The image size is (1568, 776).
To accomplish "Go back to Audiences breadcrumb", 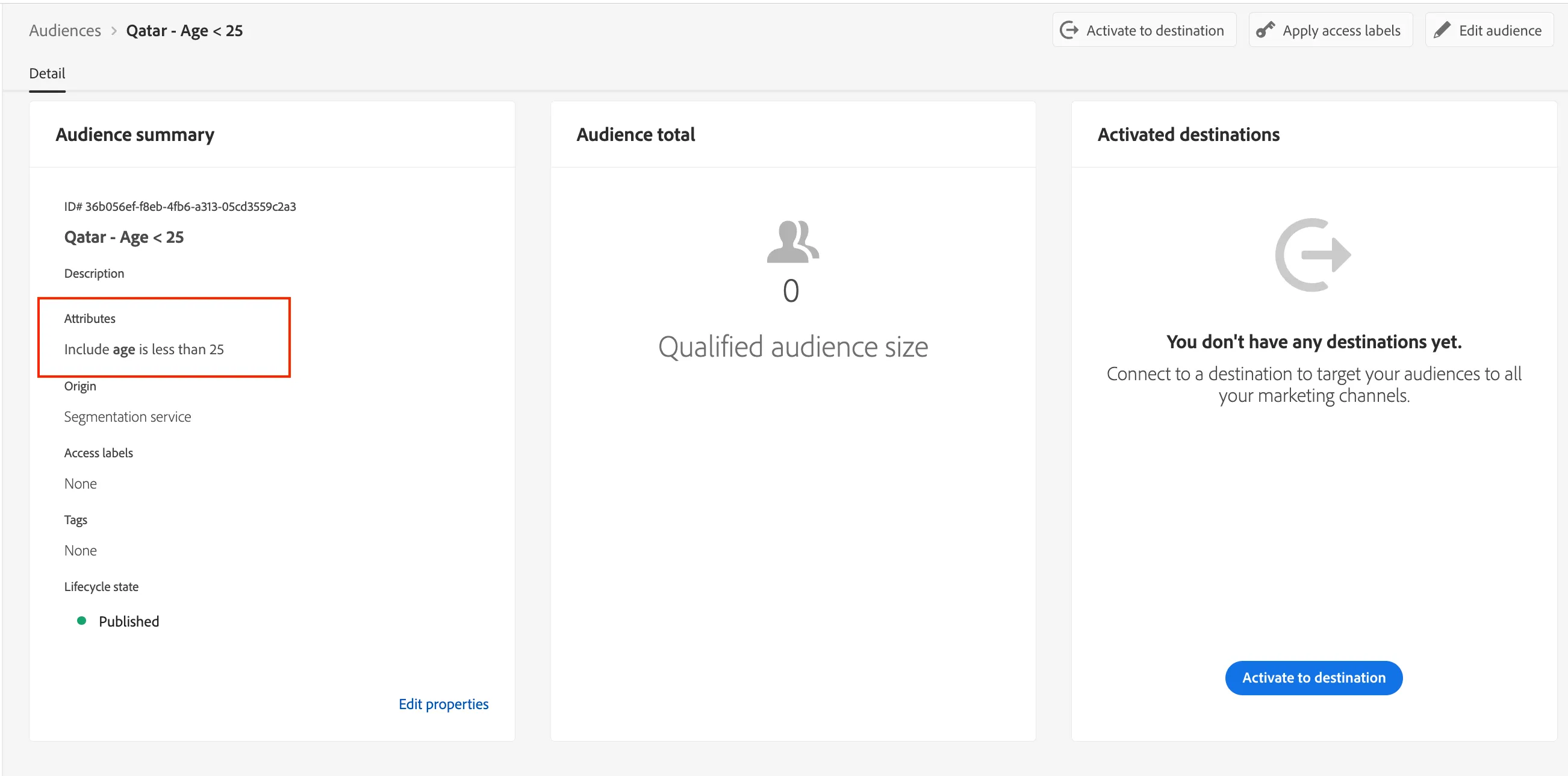I will tap(65, 31).
